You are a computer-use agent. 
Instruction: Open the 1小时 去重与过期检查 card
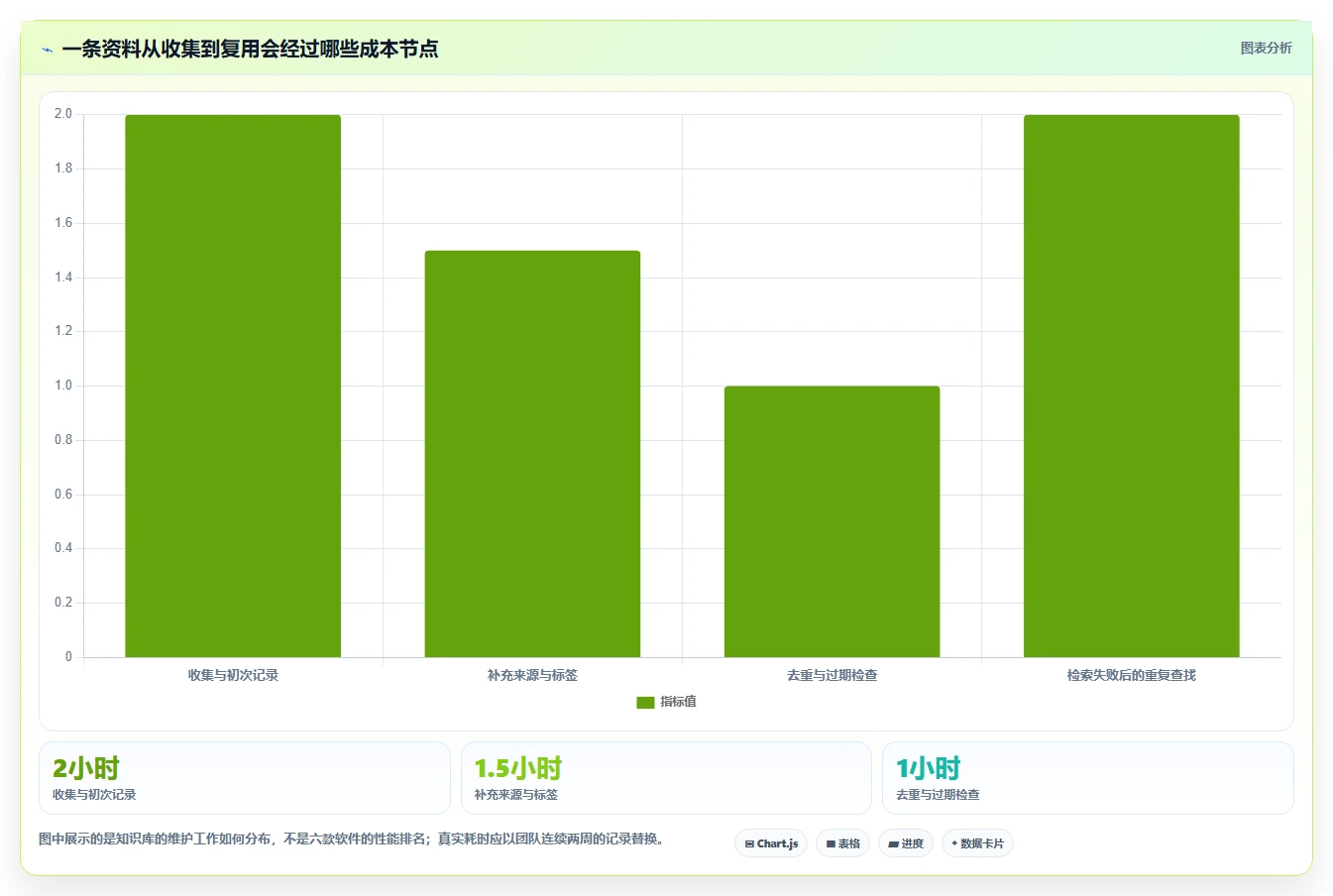[1088, 778]
